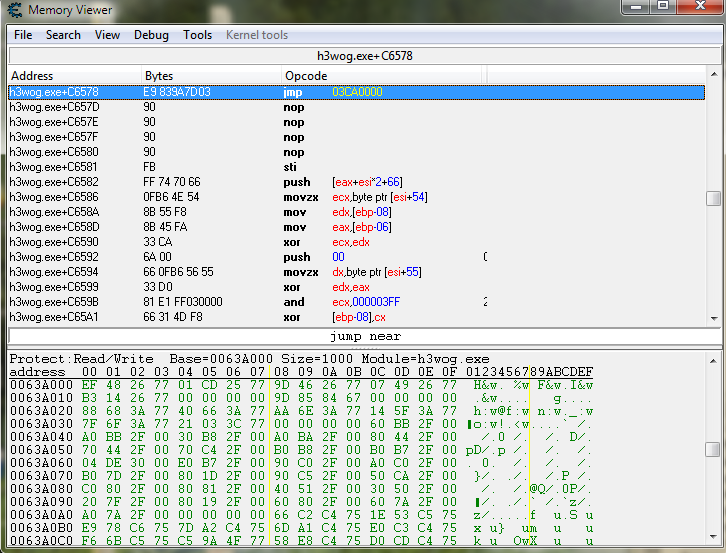Open the File menu
The image size is (726, 553).
[23, 35]
